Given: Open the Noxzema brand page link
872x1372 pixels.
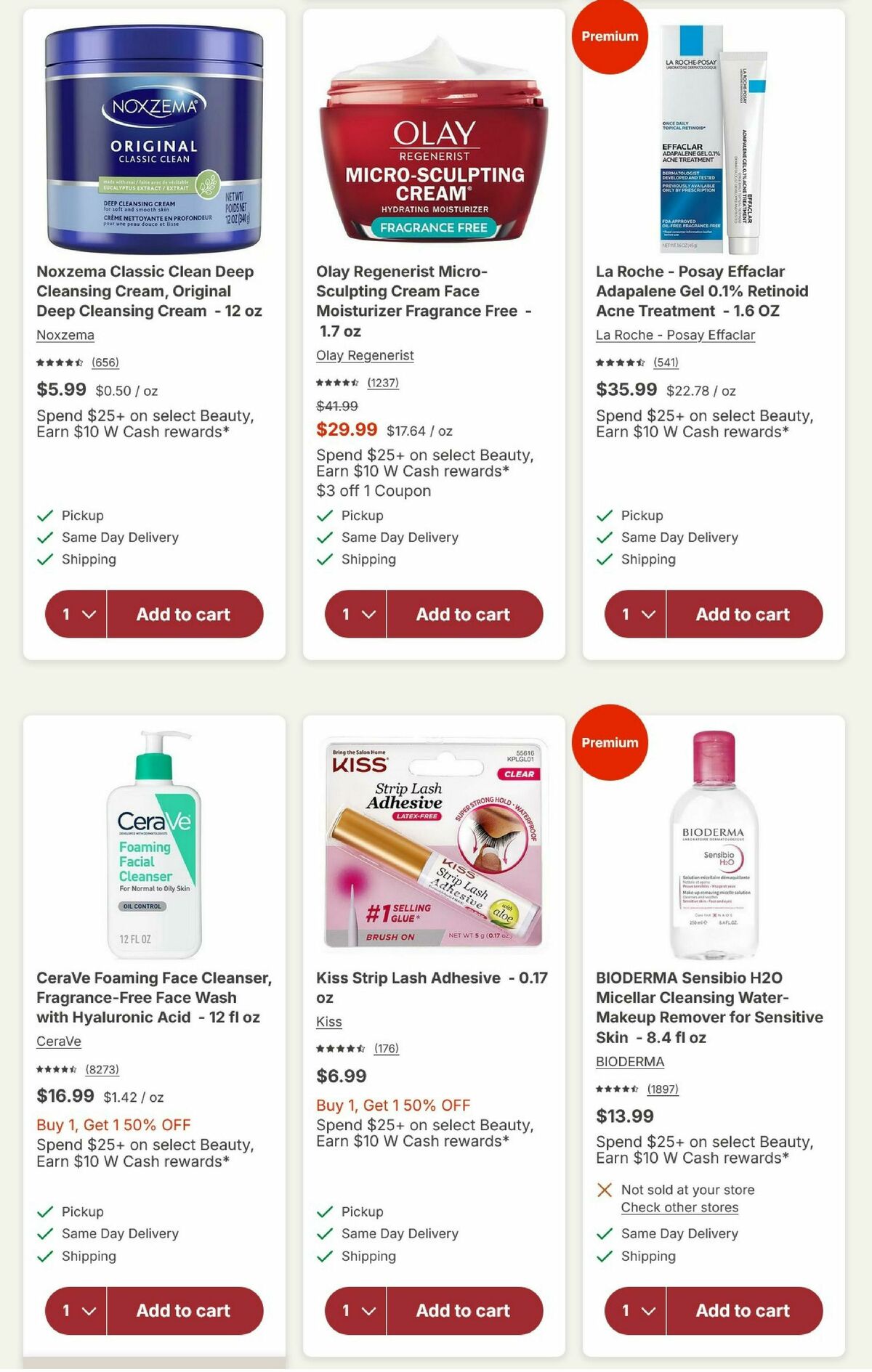Looking at the screenshot, I should (x=64, y=335).
